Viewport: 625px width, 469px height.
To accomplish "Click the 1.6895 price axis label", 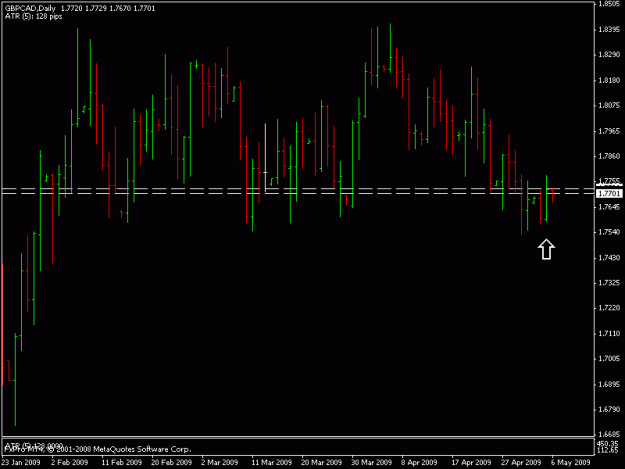I will pyautogui.click(x=609, y=384).
